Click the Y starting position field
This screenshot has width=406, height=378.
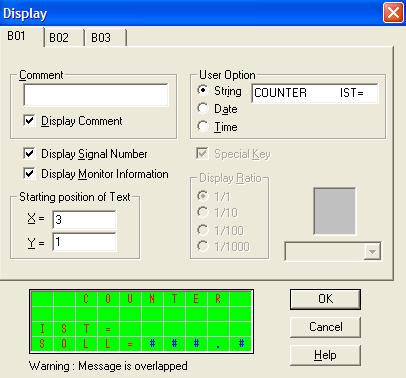click(x=84, y=242)
